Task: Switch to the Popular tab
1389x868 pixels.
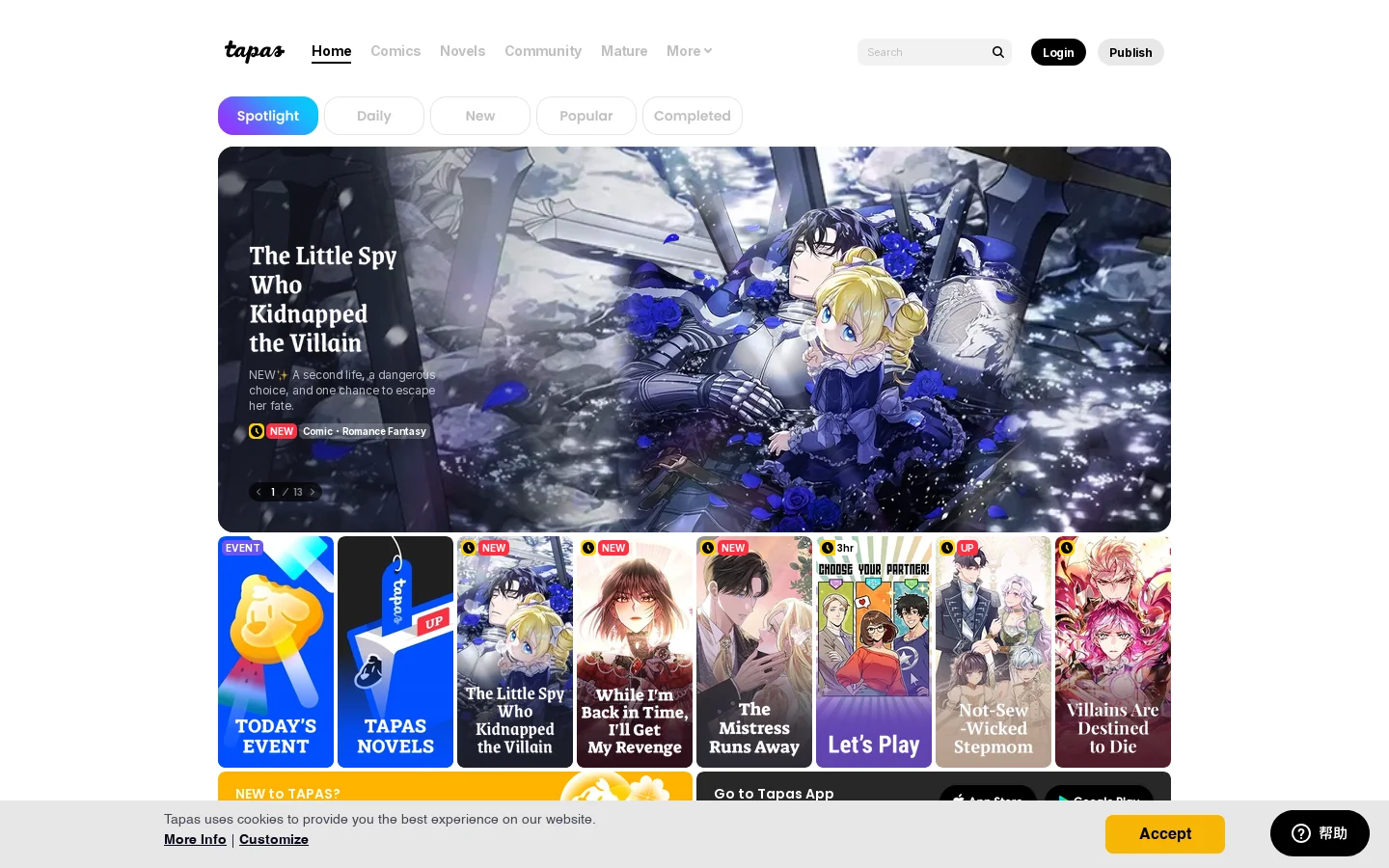Action: coord(586,116)
